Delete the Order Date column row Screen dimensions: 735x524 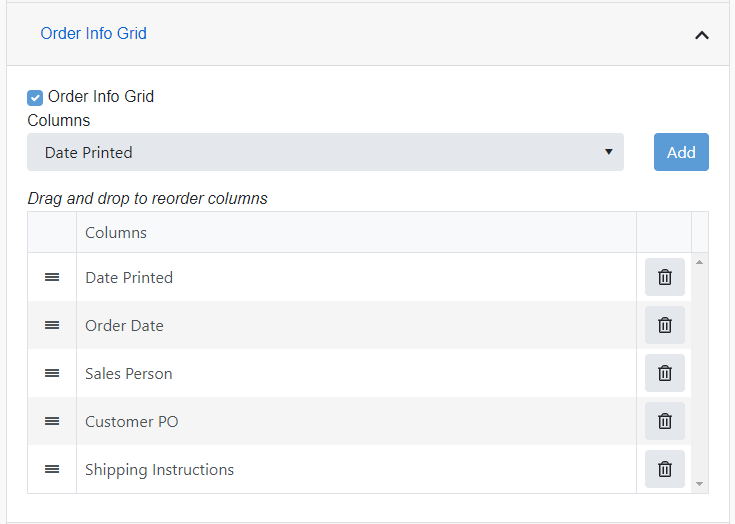point(665,325)
